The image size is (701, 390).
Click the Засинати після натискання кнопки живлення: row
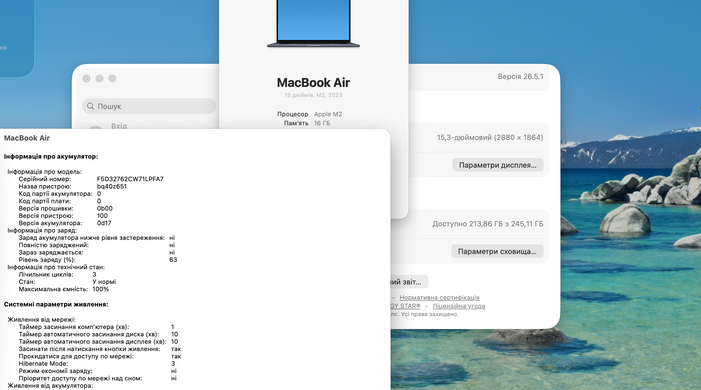100,349
